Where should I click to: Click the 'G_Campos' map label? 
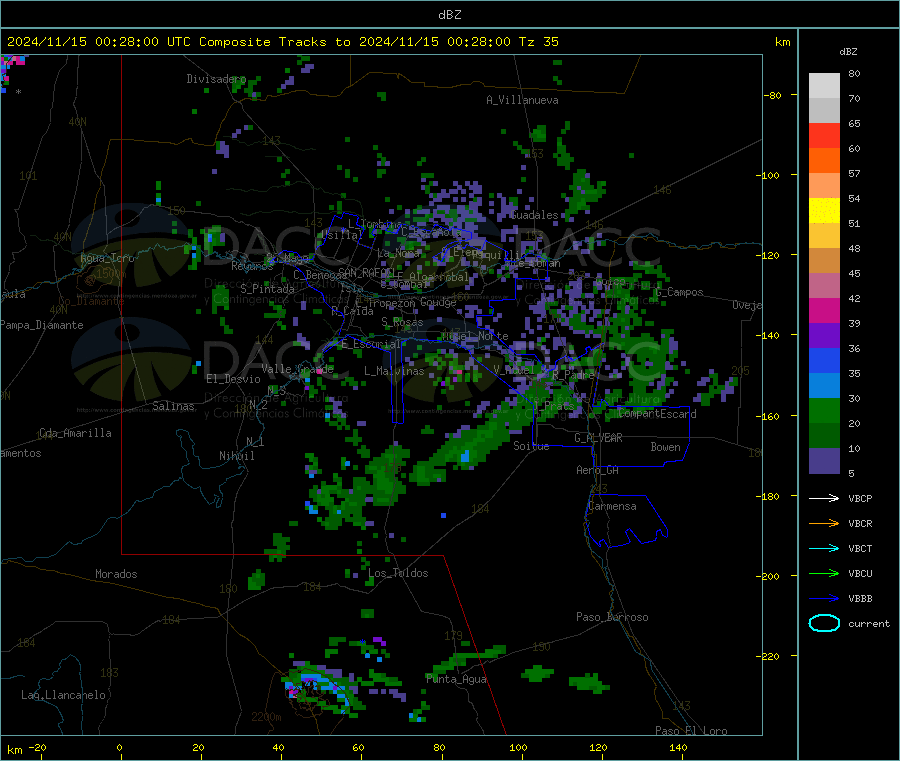pyautogui.click(x=679, y=292)
